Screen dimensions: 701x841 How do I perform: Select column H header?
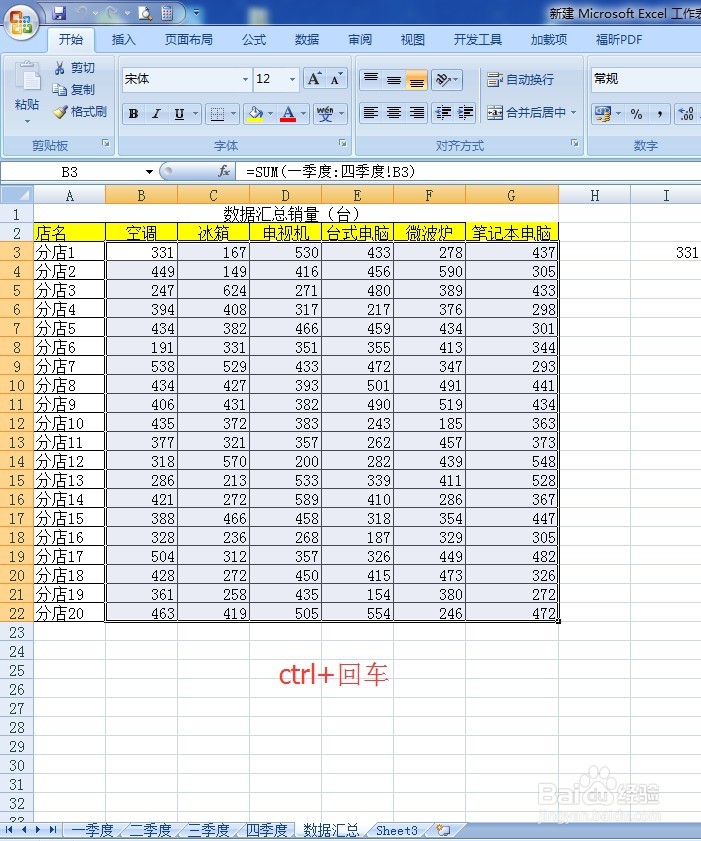point(594,195)
